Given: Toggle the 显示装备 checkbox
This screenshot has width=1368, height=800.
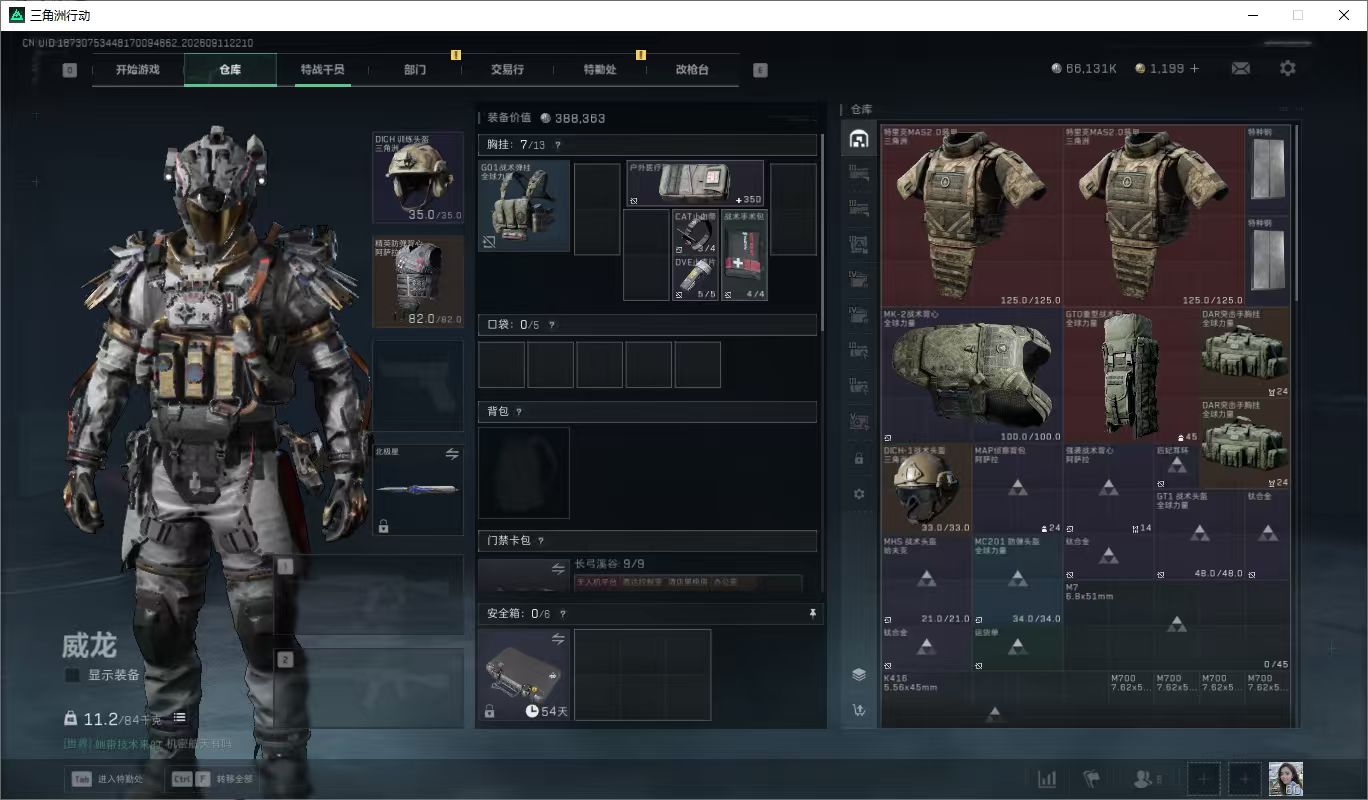Looking at the screenshot, I should (x=72, y=675).
